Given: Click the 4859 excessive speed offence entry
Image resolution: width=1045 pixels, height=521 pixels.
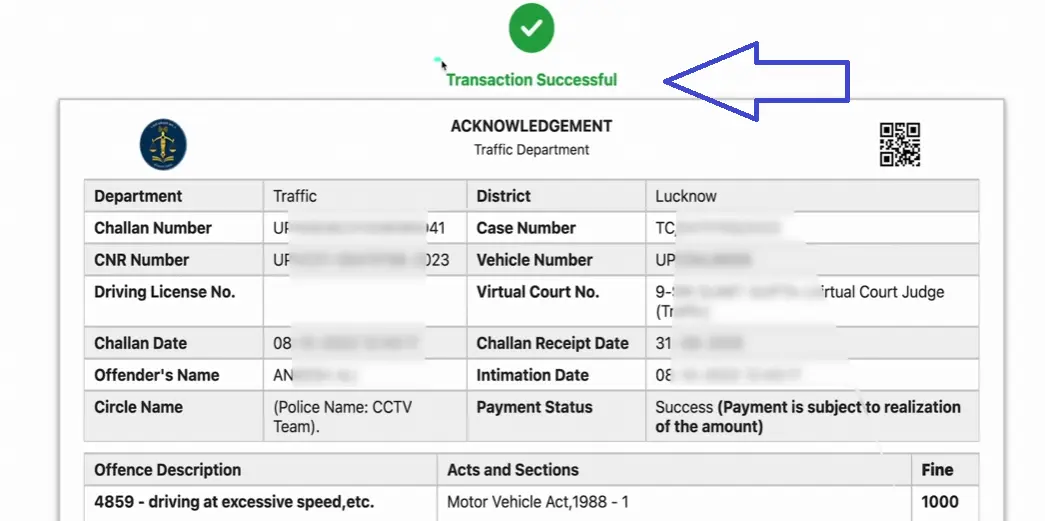Looking at the screenshot, I should tap(234, 502).
